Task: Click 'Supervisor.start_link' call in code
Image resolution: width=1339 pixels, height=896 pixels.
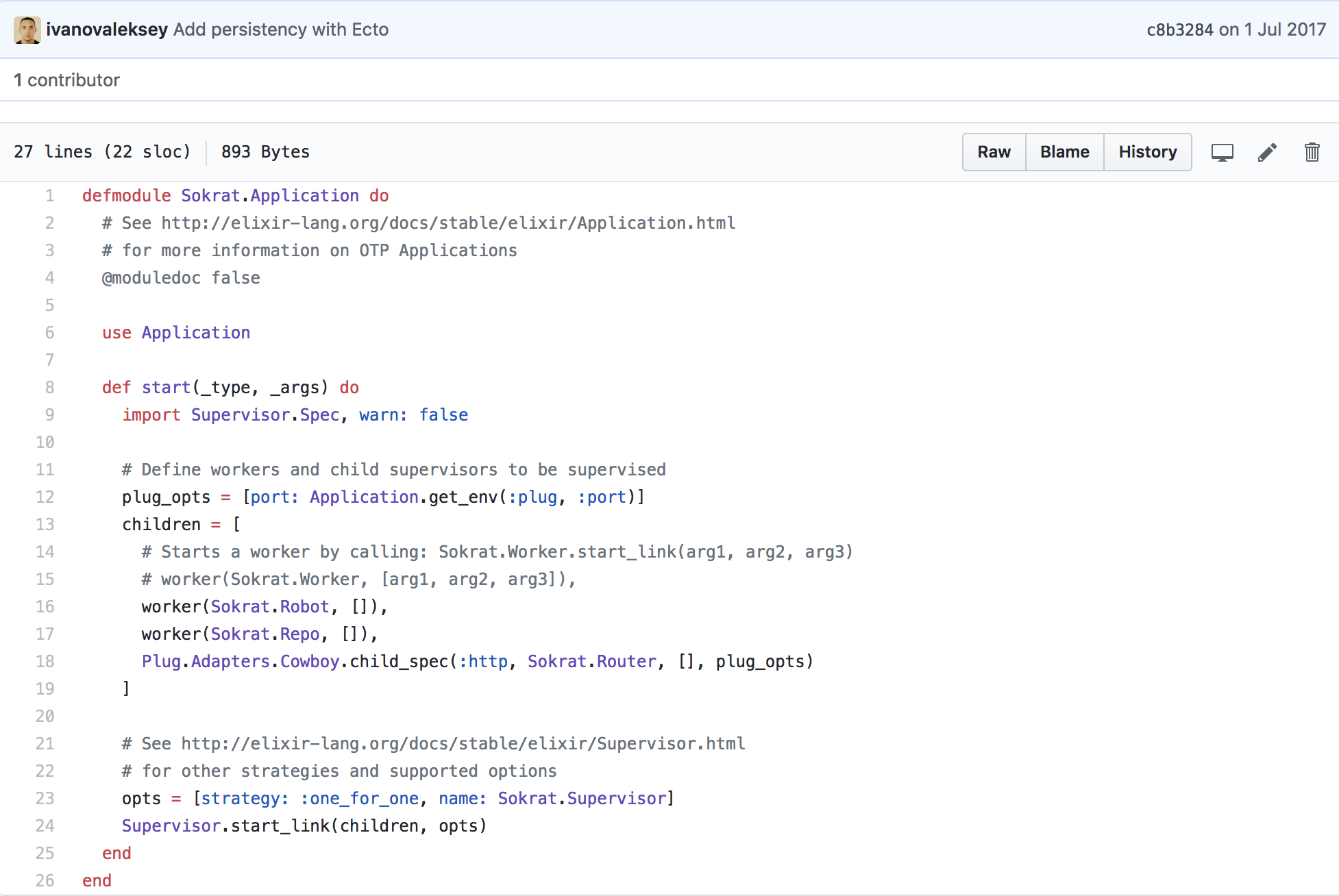Action: 226,826
